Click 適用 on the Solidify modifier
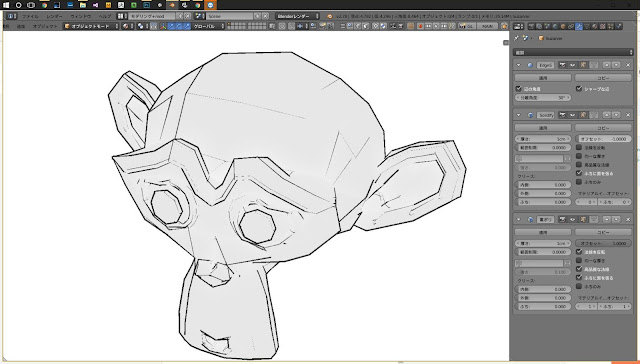This screenshot has width=640, height=364. click(543, 128)
